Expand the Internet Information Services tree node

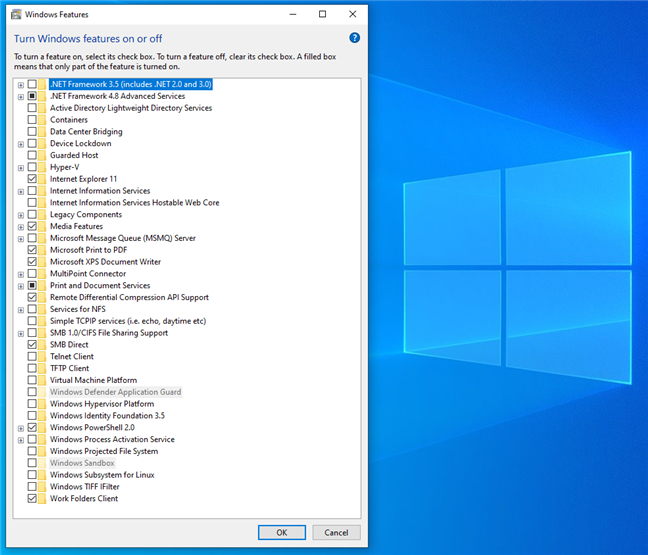(21, 191)
